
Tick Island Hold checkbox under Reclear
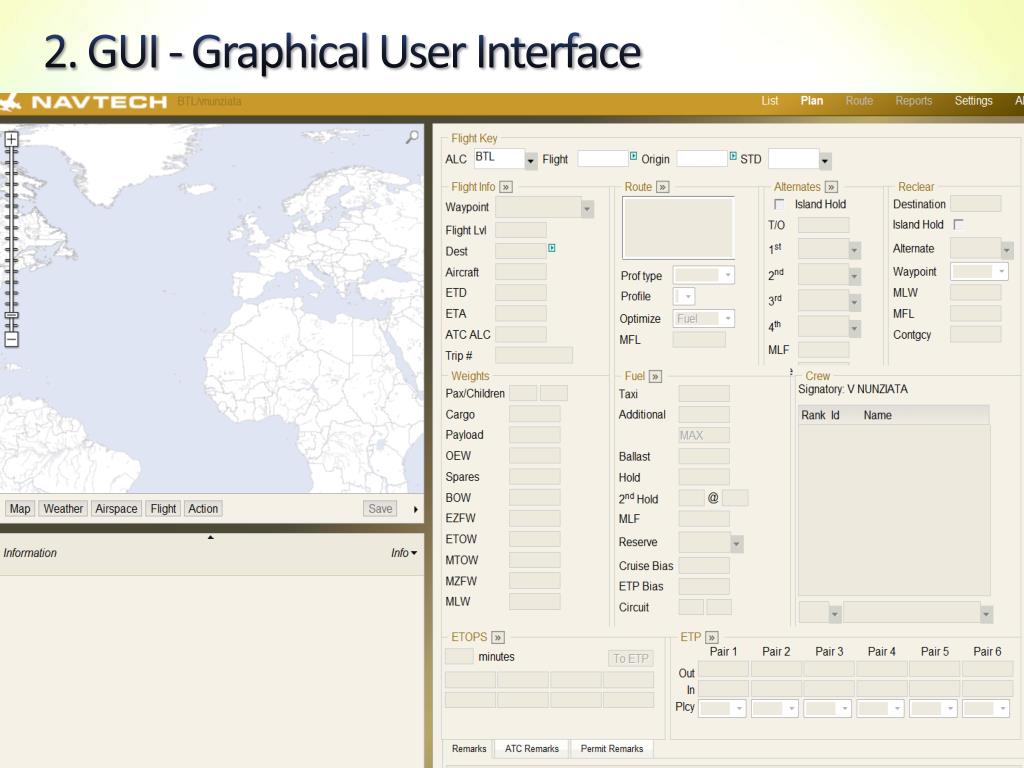point(958,225)
